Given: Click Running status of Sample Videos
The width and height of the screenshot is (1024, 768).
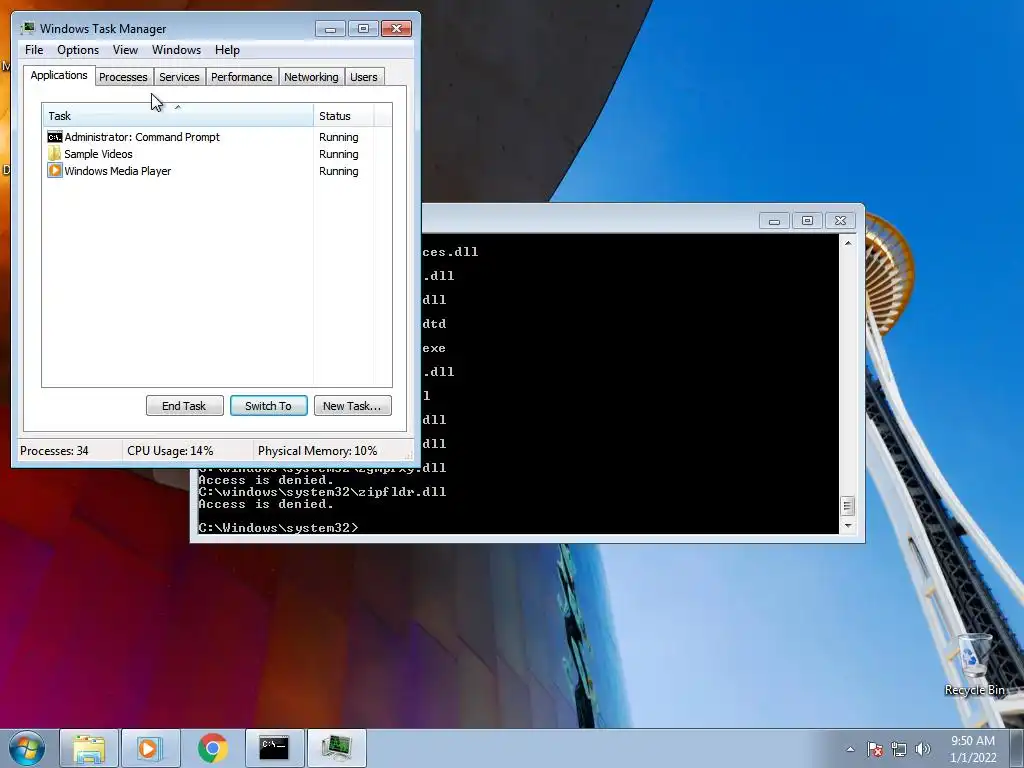Looking at the screenshot, I should point(338,154).
